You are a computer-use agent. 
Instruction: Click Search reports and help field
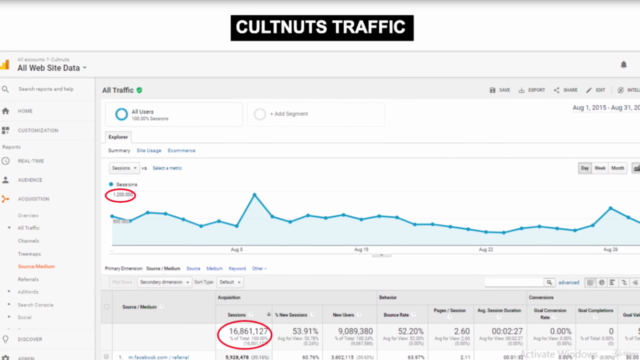(x=46, y=89)
